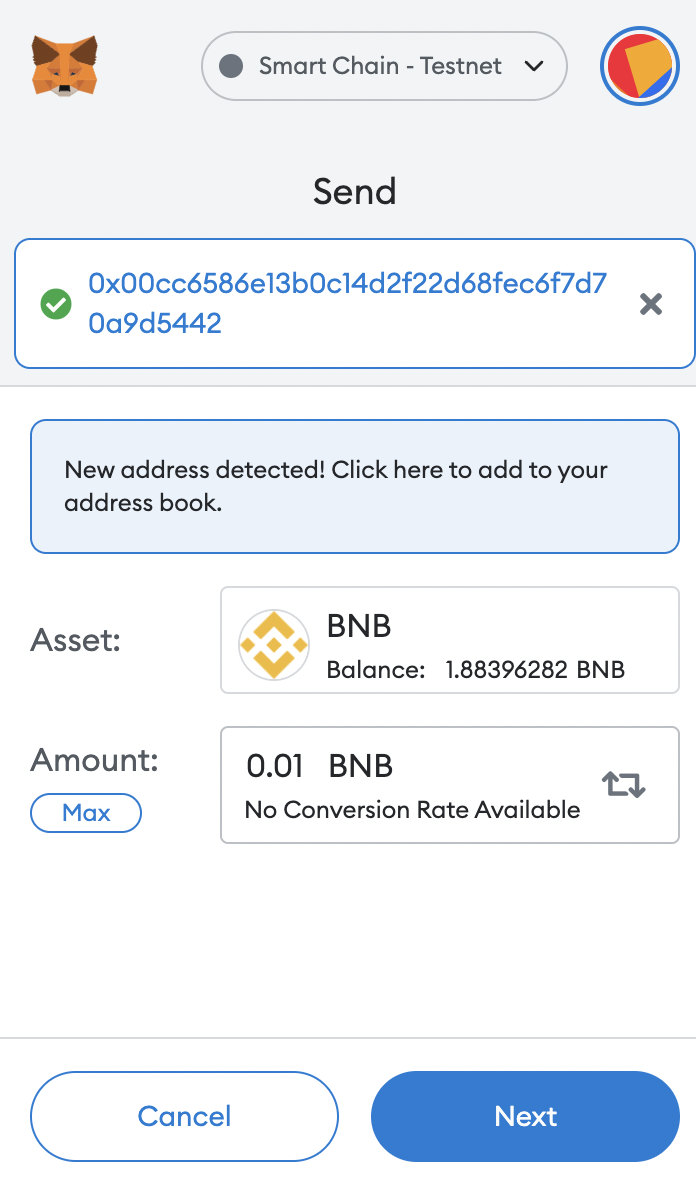Click the gray network status dot
696x1190 pixels.
231,67
